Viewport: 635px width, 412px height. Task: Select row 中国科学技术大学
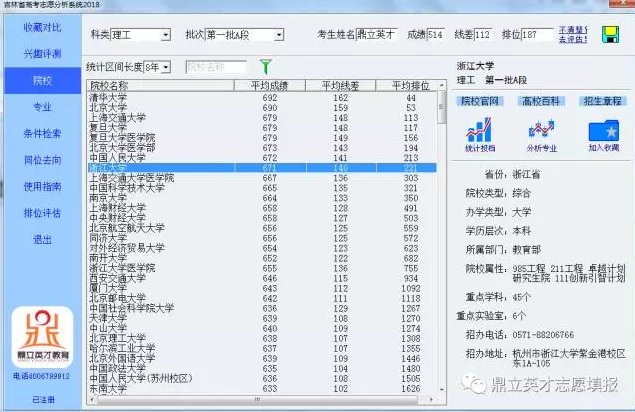tap(262, 188)
